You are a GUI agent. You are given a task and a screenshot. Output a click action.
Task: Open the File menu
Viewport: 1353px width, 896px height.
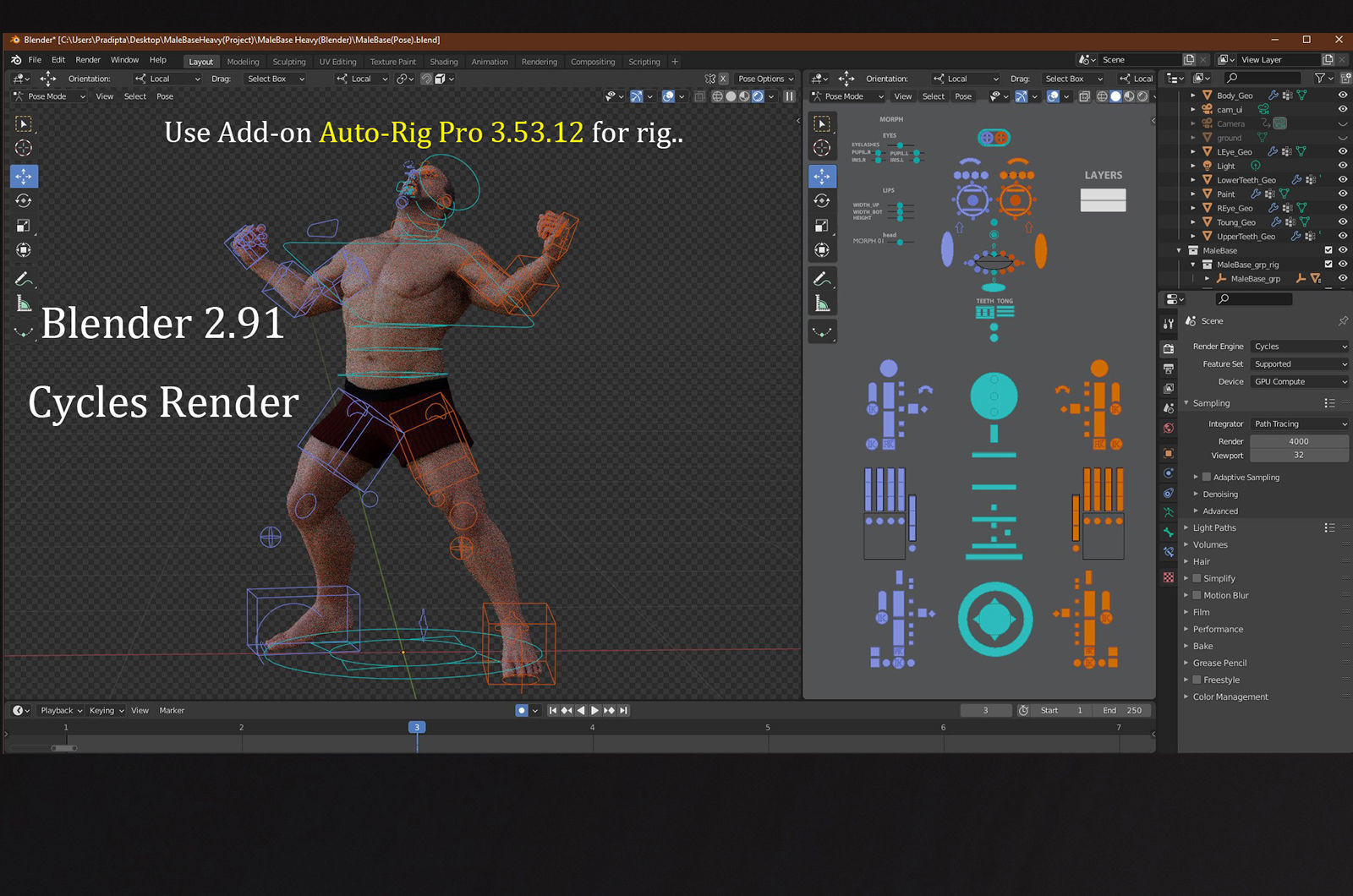tap(35, 60)
